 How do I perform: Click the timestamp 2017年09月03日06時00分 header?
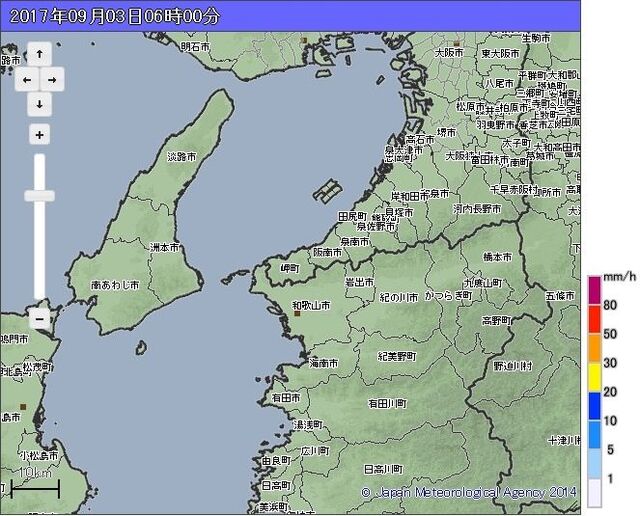tap(114, 16)
